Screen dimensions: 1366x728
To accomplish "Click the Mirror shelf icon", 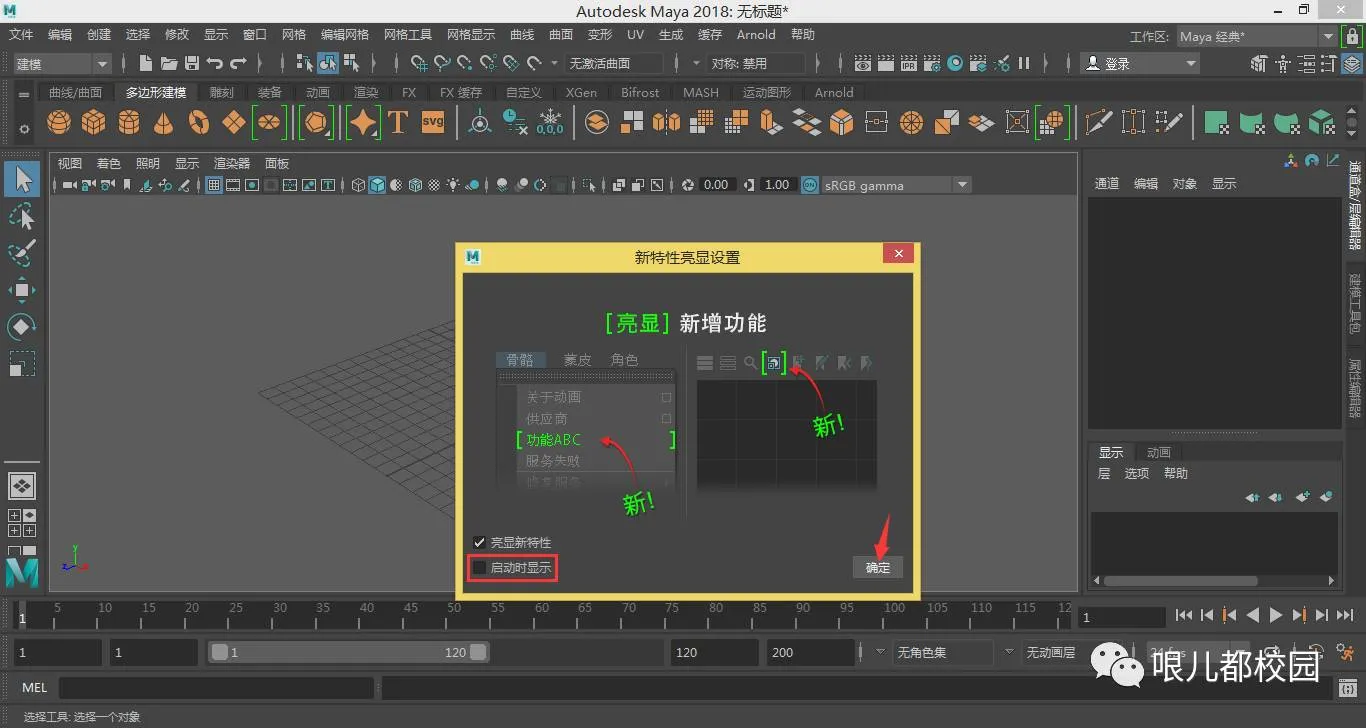I will point(666,122).
